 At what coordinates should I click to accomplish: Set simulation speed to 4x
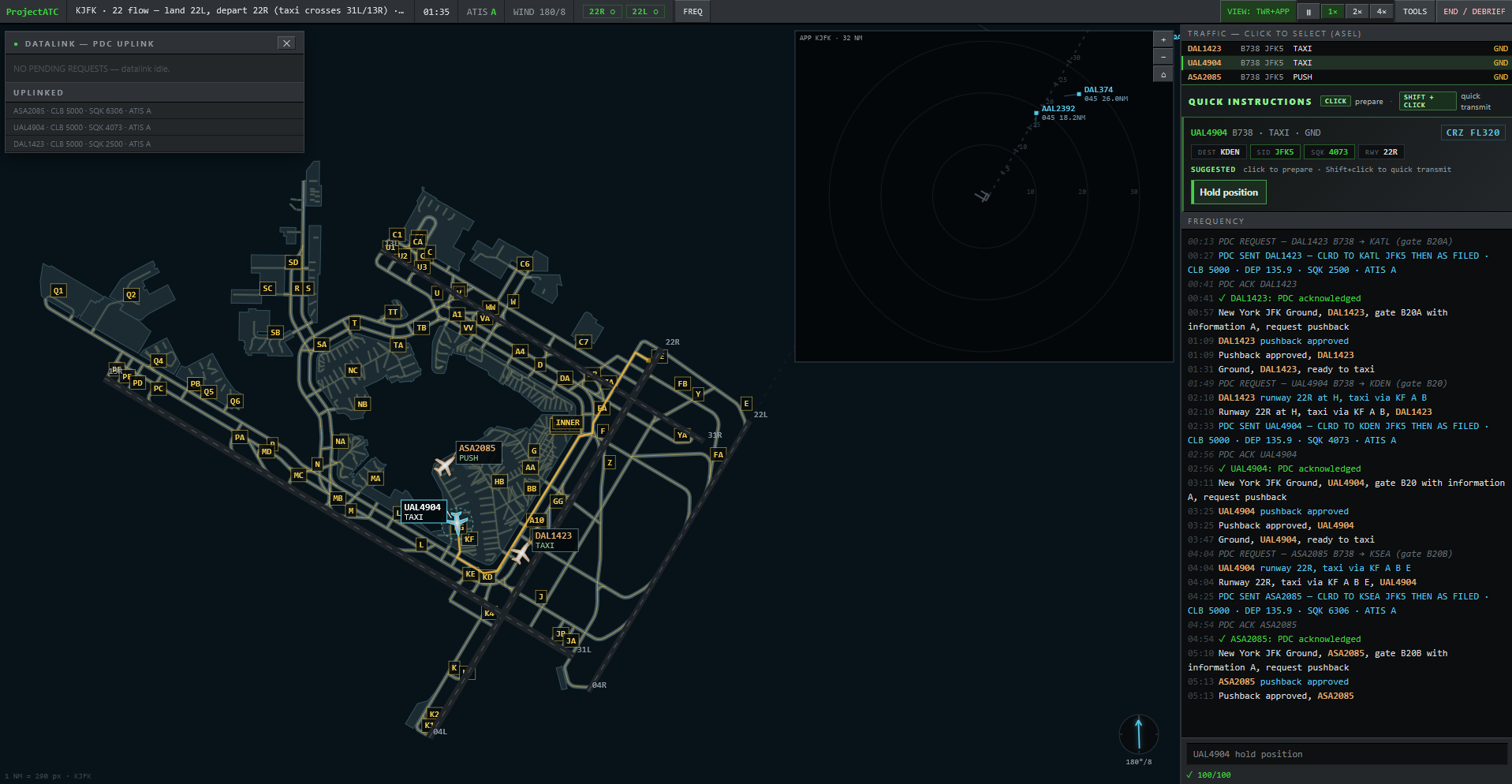(x=1381, y=12)
